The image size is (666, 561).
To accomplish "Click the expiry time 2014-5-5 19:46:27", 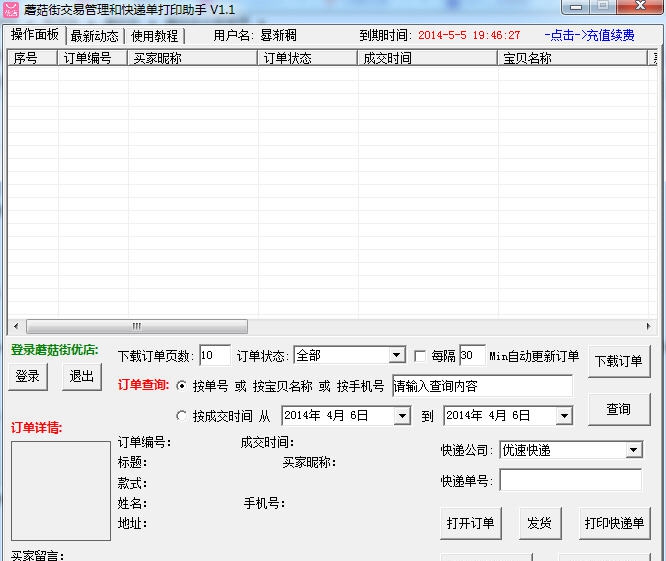I will point(469,35).
